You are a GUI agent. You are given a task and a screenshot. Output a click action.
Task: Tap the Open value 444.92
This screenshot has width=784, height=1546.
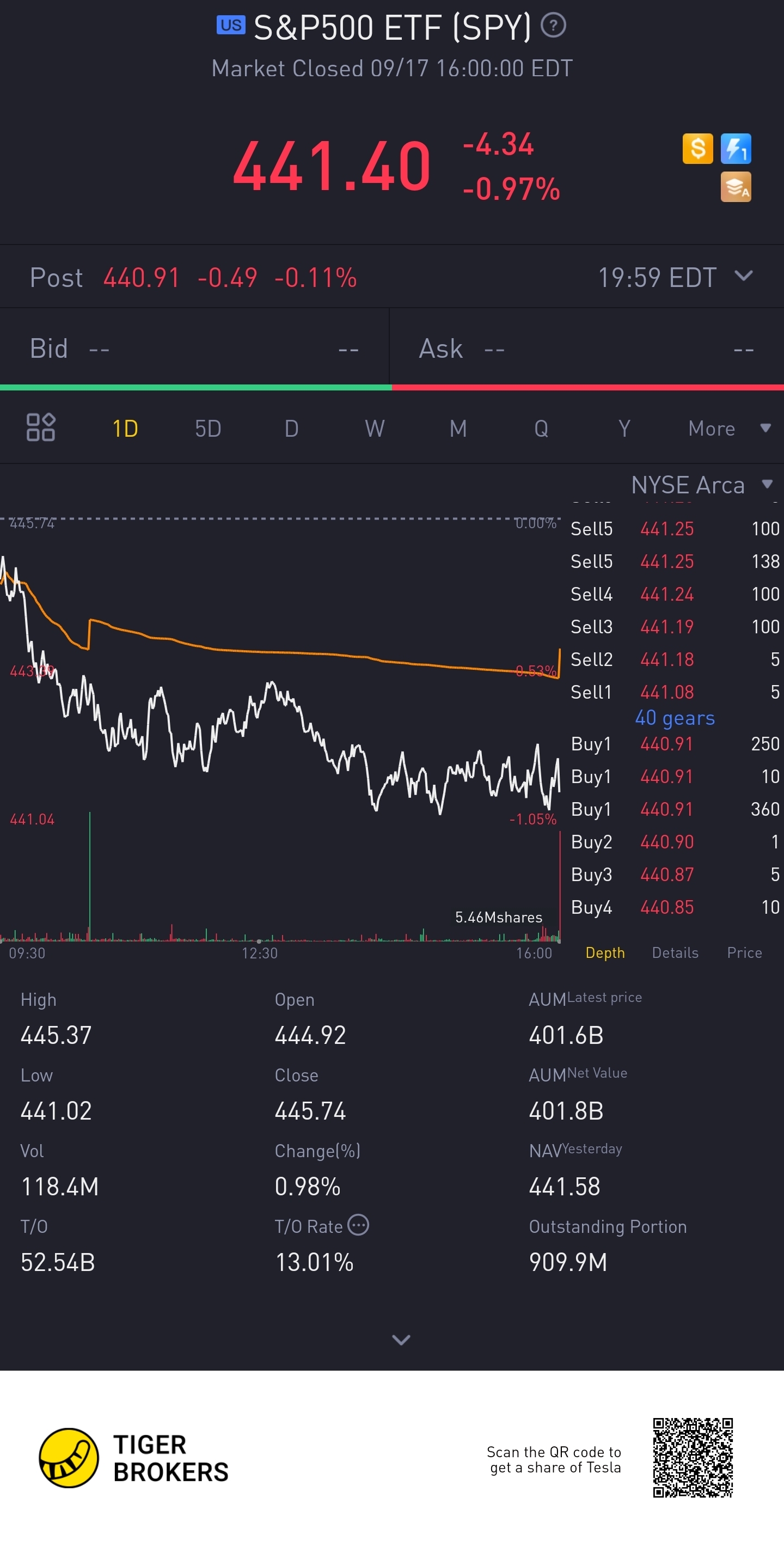pos(310,1035)
